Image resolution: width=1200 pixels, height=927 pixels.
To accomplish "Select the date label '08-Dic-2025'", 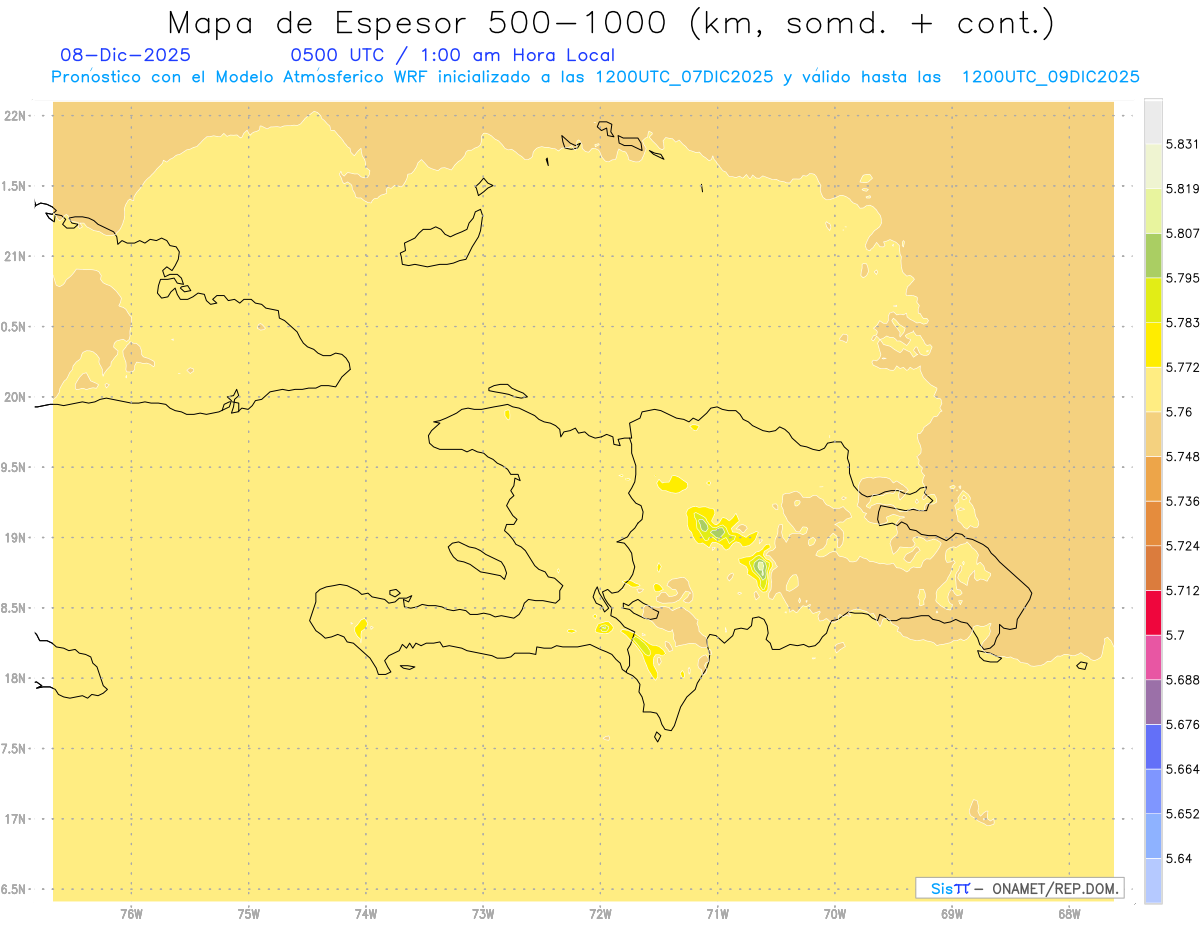I will tap(126, 55).
